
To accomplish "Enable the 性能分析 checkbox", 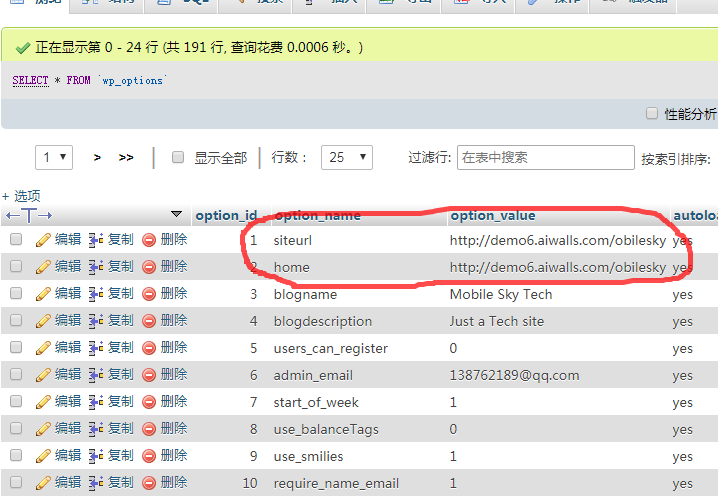I will 652,114.
